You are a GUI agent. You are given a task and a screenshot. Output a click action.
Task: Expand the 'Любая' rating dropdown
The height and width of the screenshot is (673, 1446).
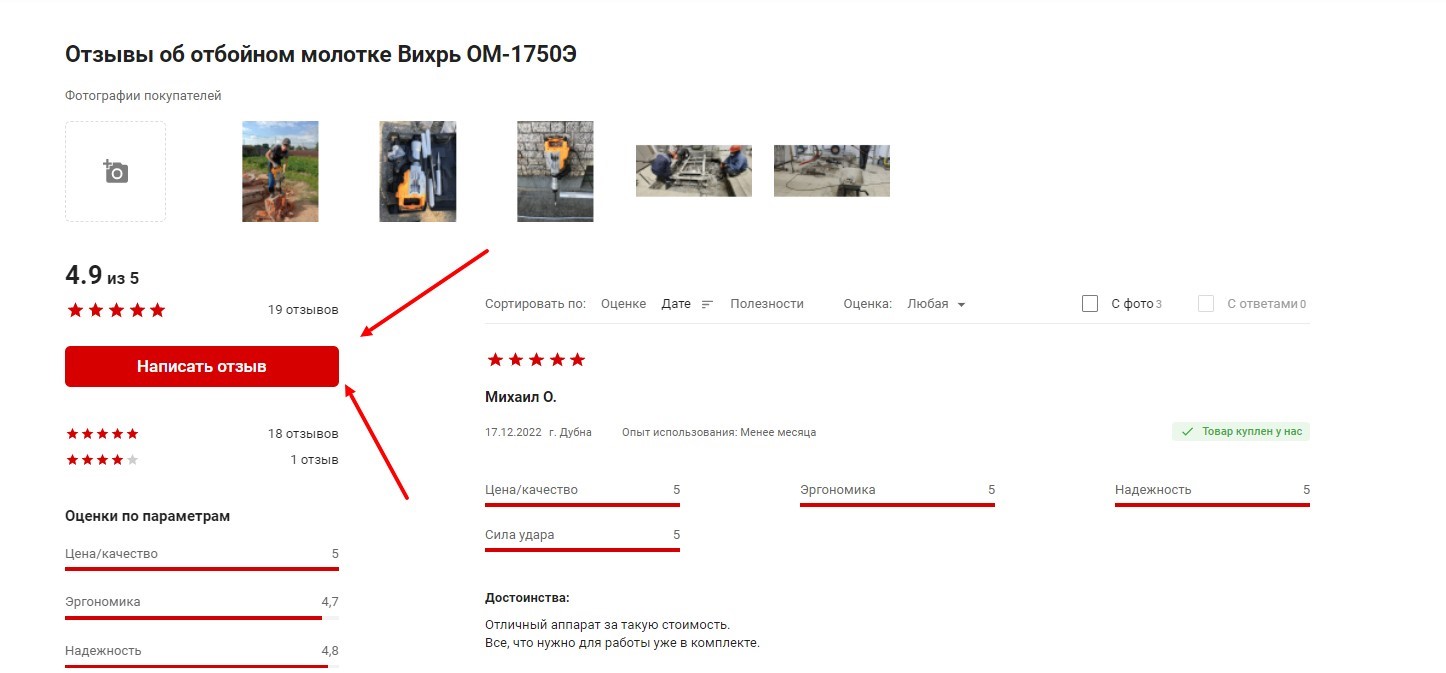tap(936, 304)
